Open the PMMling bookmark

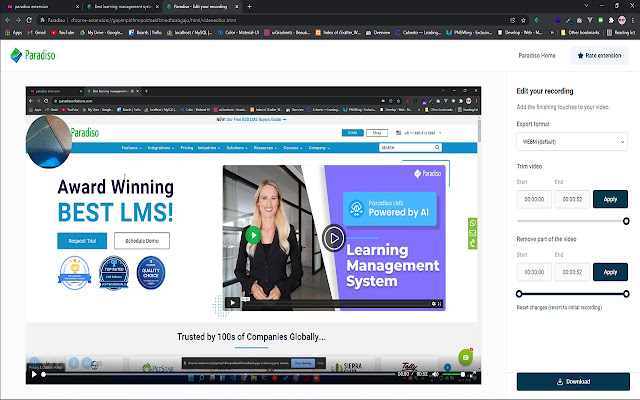click(469, 32)
